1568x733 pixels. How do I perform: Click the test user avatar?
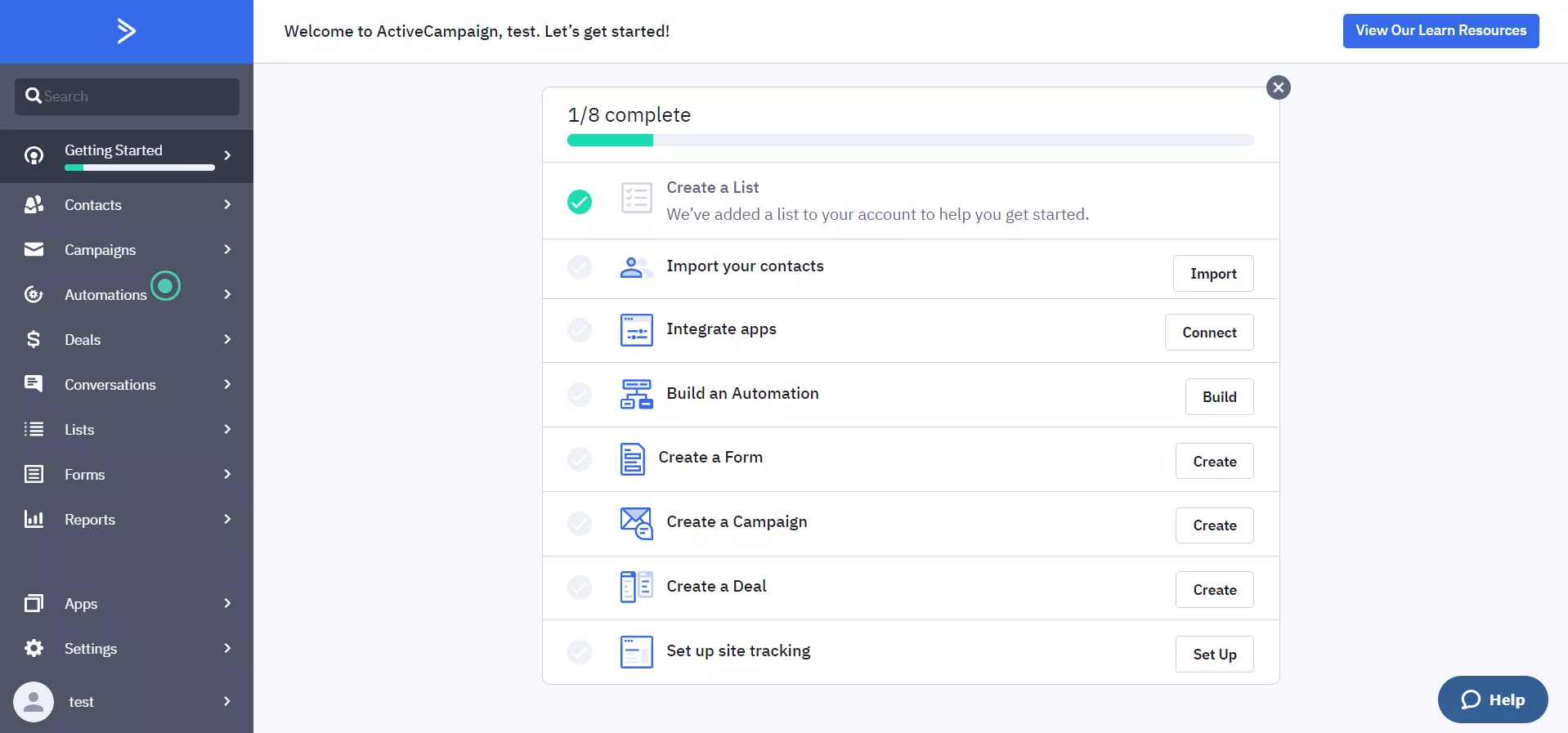(x=34, y=701)
